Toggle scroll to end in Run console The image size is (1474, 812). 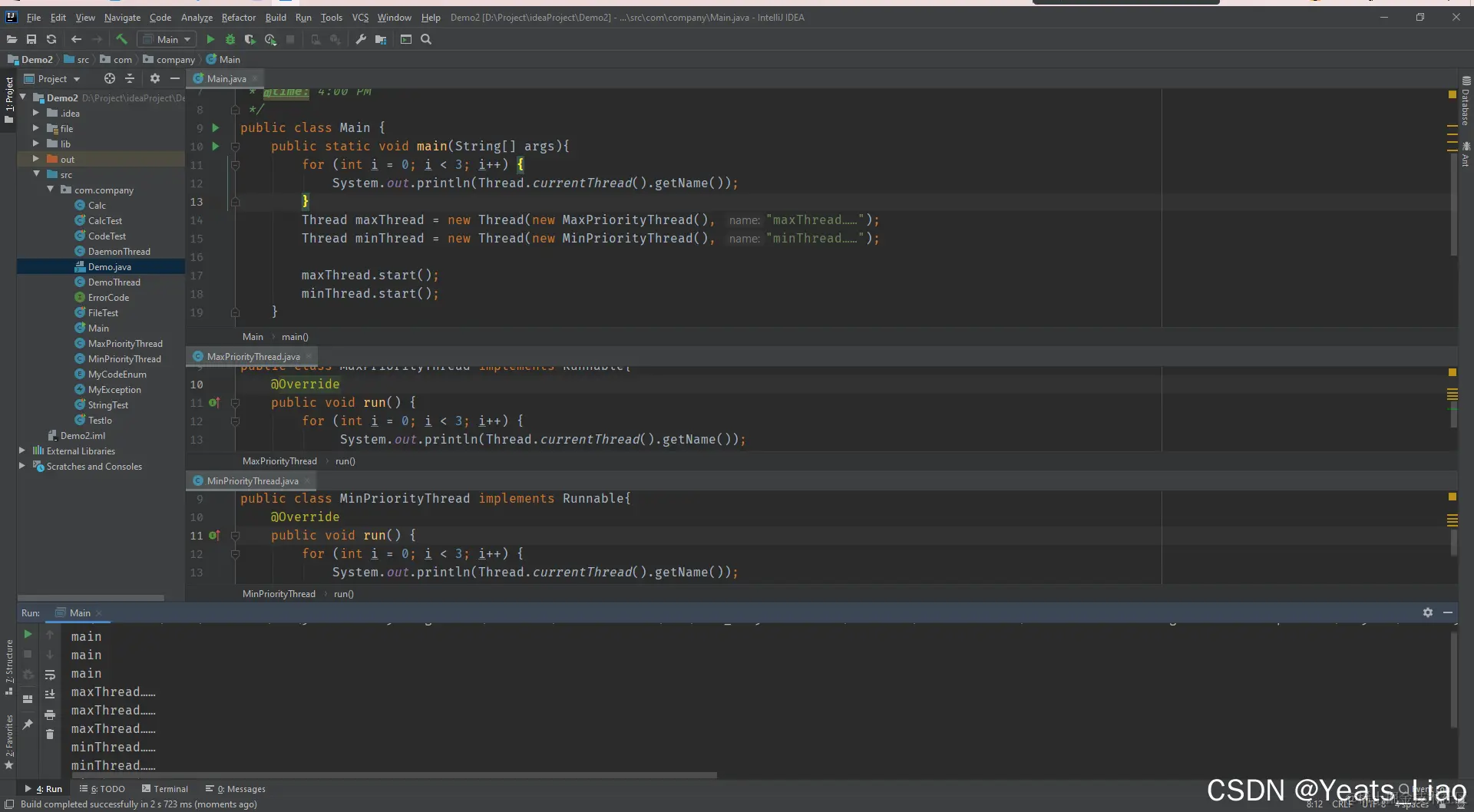[x=50, y=695]
